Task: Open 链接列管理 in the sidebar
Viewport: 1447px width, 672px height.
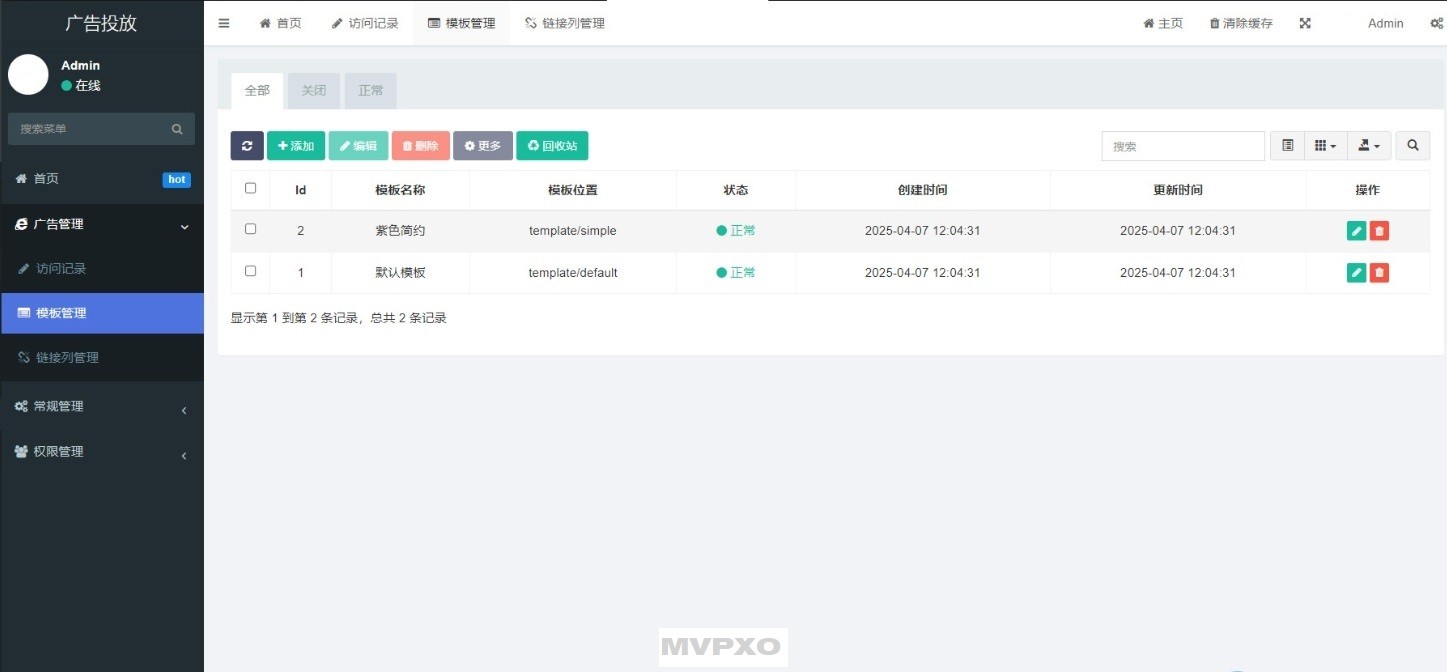Action: (102, 358)
